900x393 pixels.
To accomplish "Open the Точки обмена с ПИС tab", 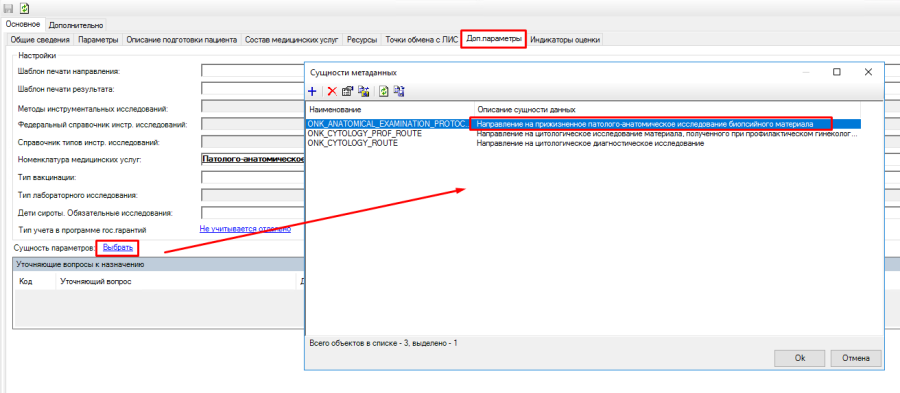I will coord(421,40).
